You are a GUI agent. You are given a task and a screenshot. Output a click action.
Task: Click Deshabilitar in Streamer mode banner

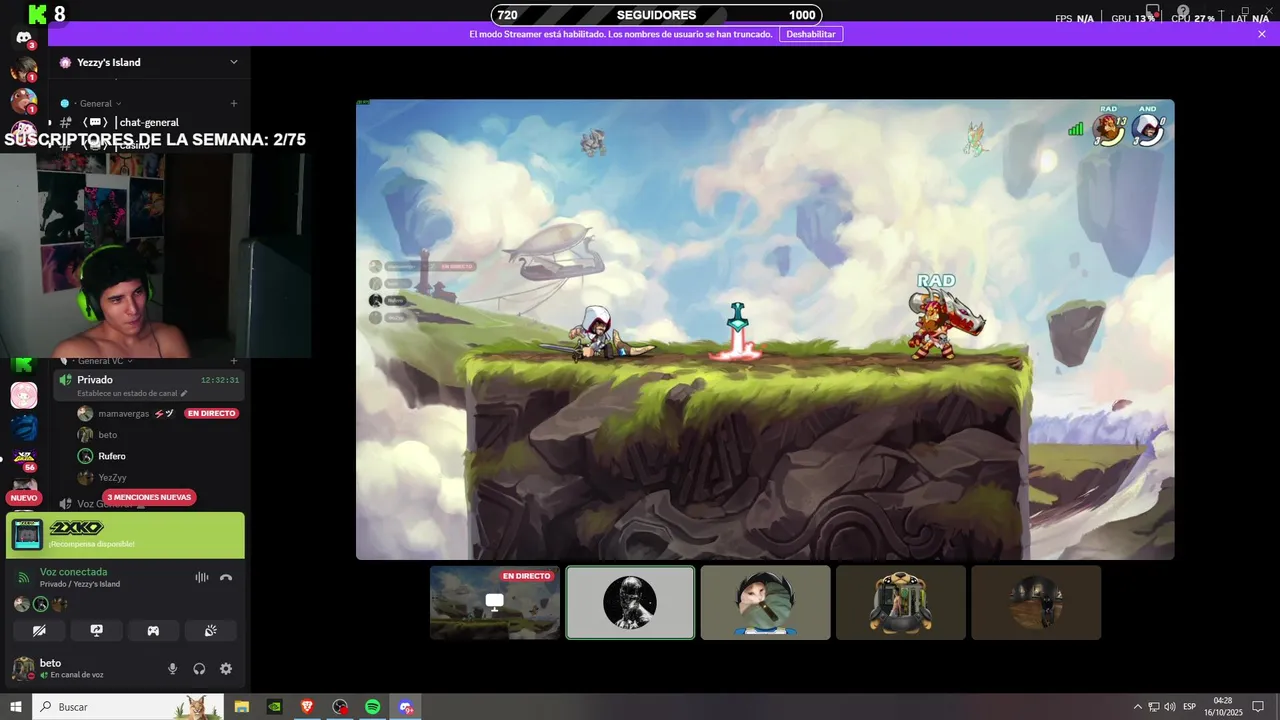click(x=810, y=34)
